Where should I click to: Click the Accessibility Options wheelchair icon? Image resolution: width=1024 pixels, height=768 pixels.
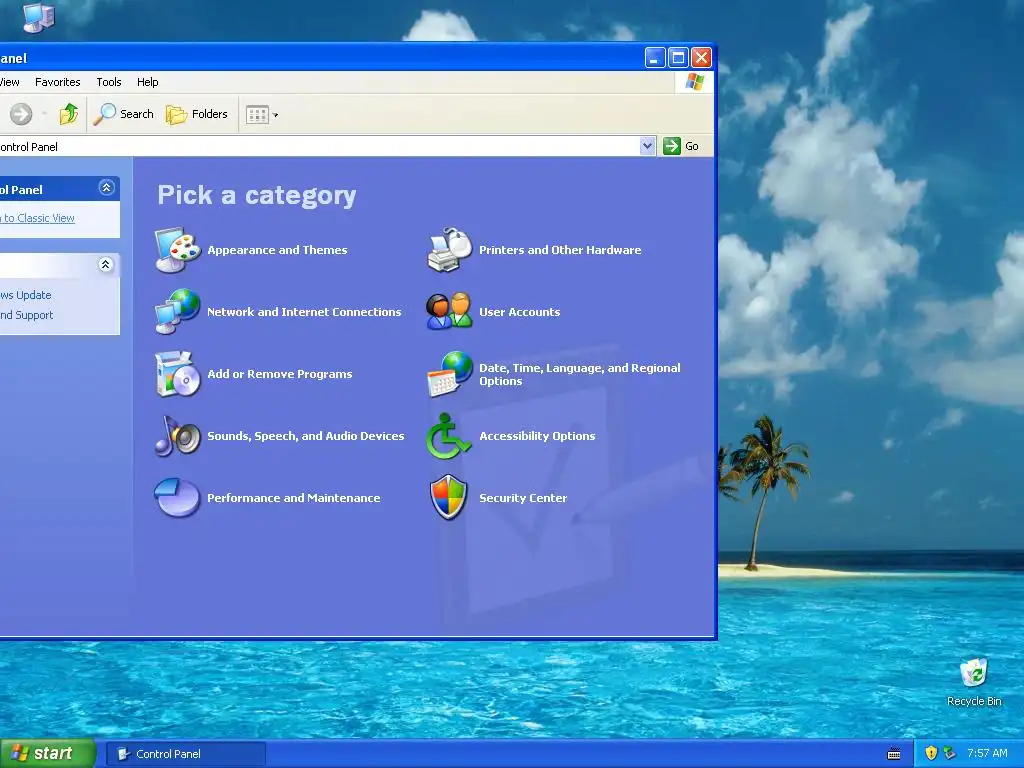coord(448,436)
